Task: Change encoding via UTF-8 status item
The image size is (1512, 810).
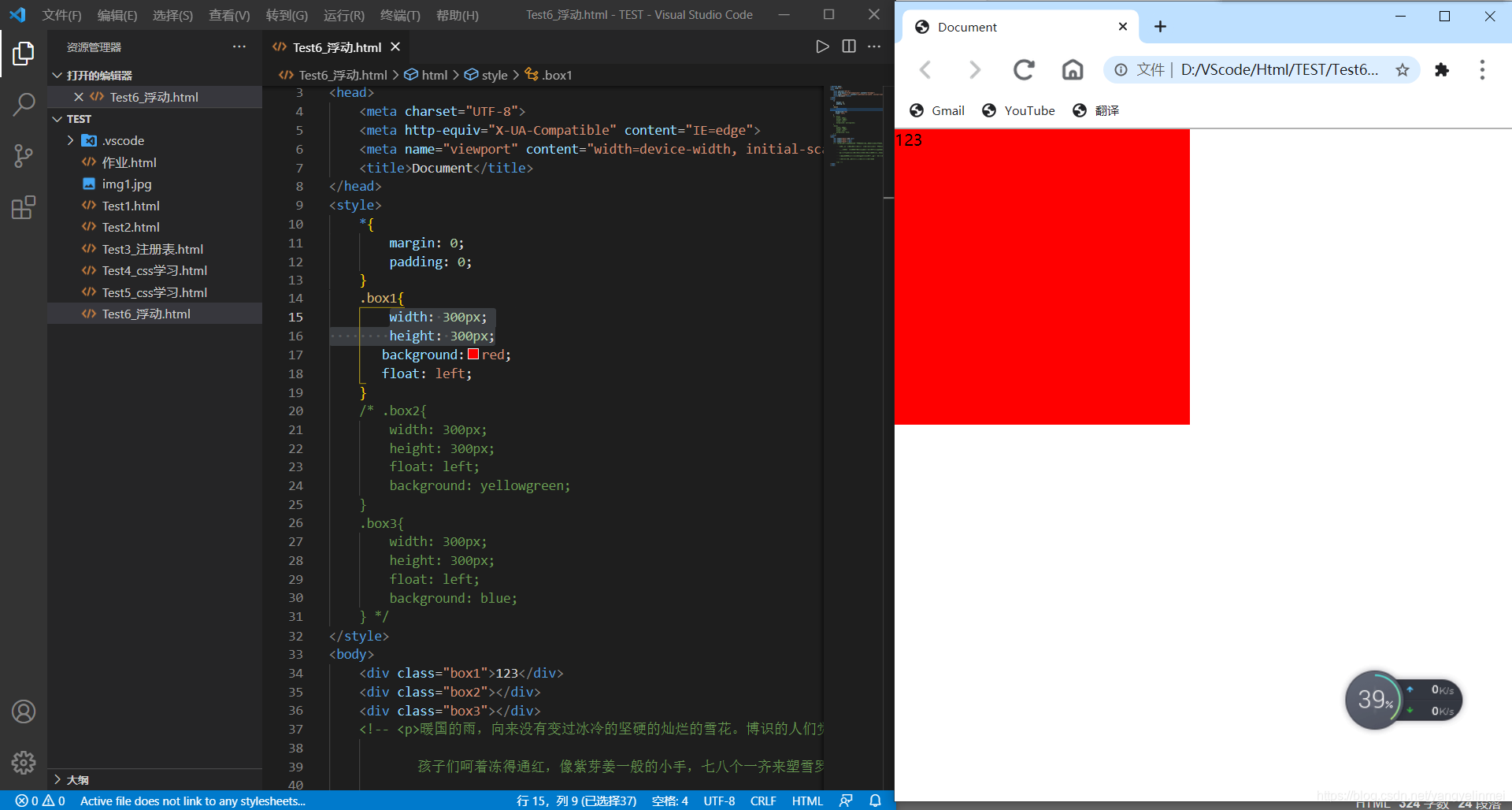Action: tap(719, 801)
